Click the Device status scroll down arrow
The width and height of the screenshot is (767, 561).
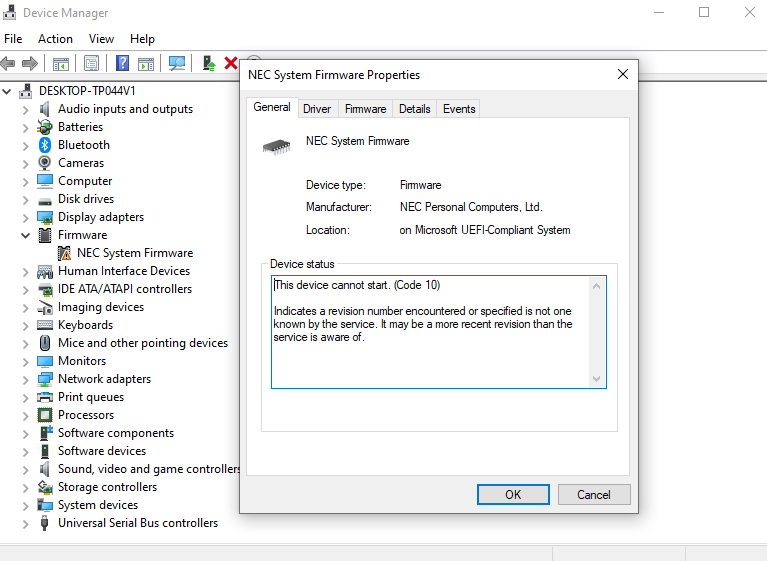point(596,378)
